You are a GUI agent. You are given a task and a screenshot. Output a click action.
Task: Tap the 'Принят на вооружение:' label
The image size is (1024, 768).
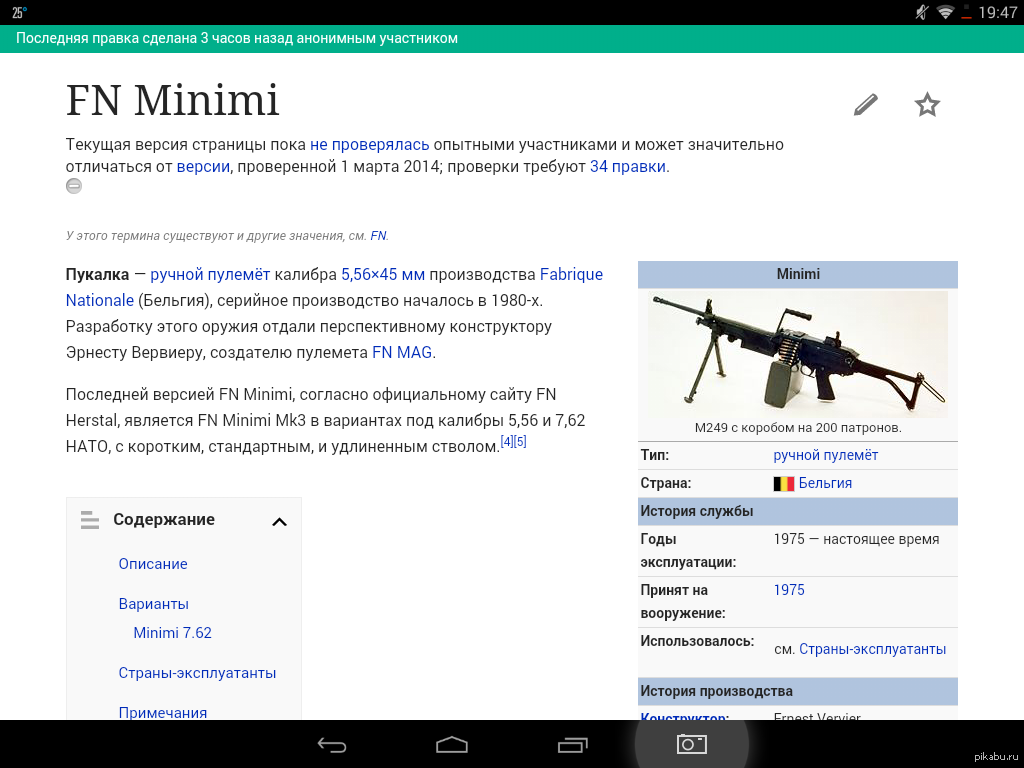click(x=683, y=601)
